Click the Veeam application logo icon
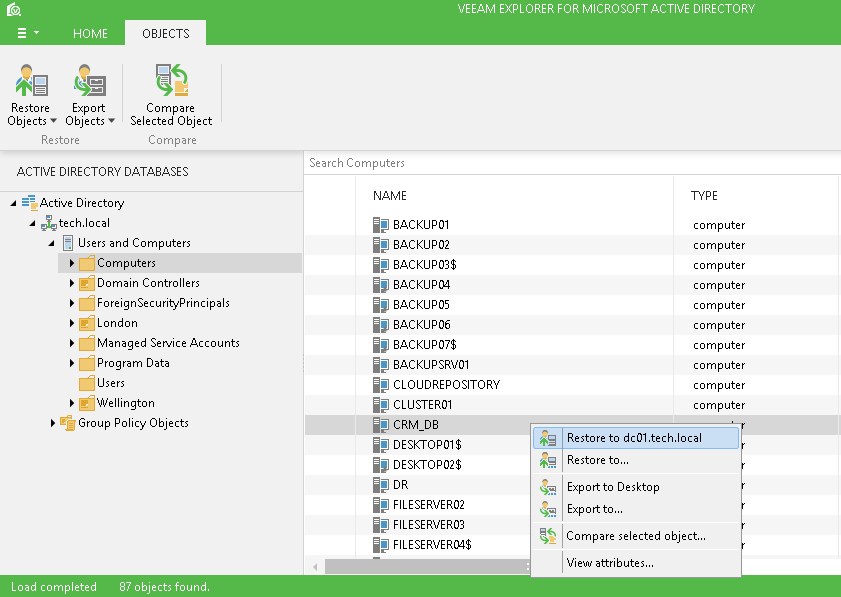 [x=13, y=9]
